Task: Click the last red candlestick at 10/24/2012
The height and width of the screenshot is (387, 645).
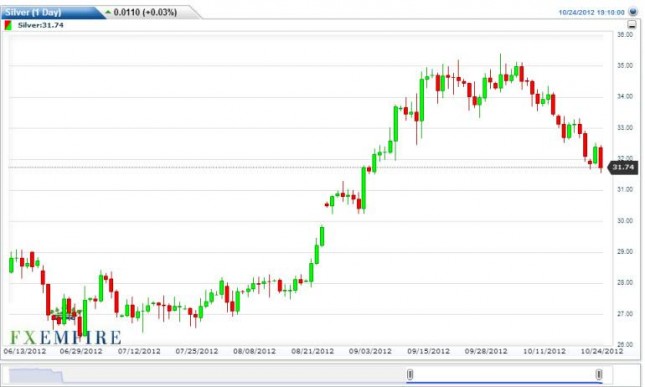Action: [x=601, y=158]
